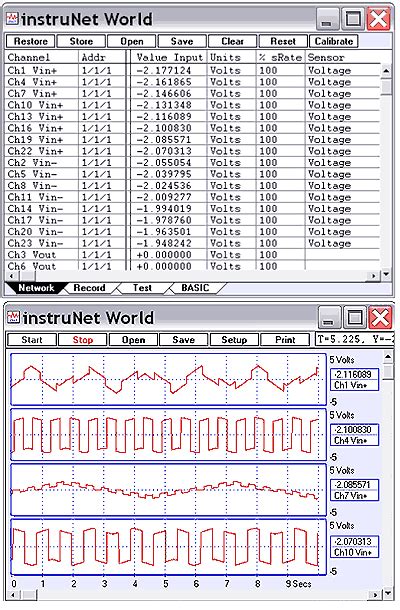
Task: Click the Ch1 Vin+ channel label box beside the first graph
Action: click(354, 380)
